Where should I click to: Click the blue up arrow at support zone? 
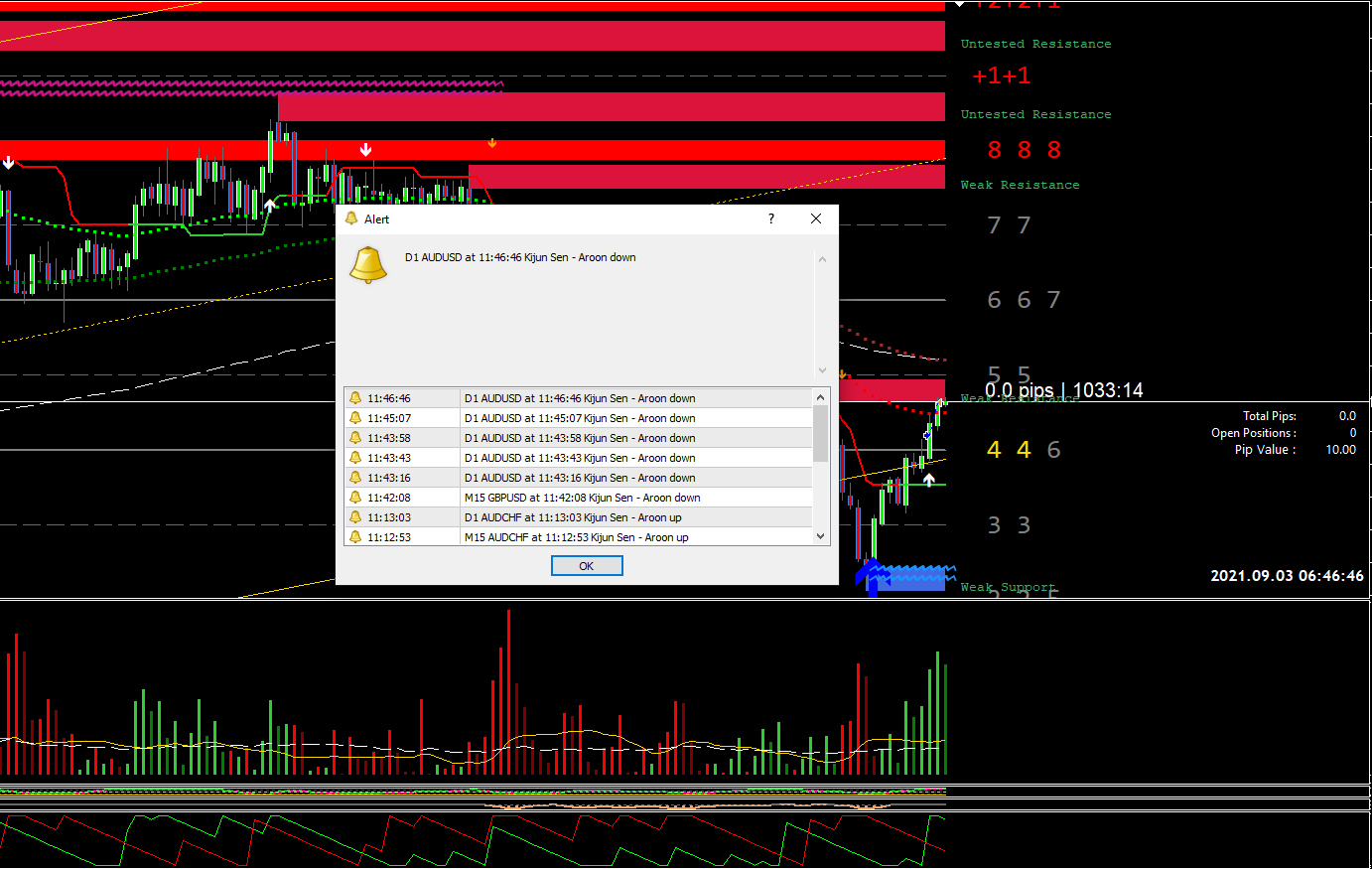[873, 577]
